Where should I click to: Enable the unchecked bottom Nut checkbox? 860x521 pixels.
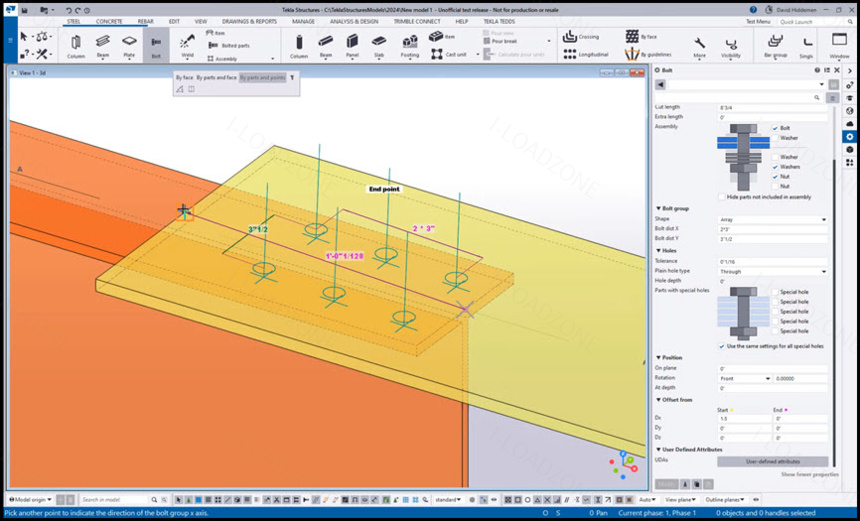point(776,186)
